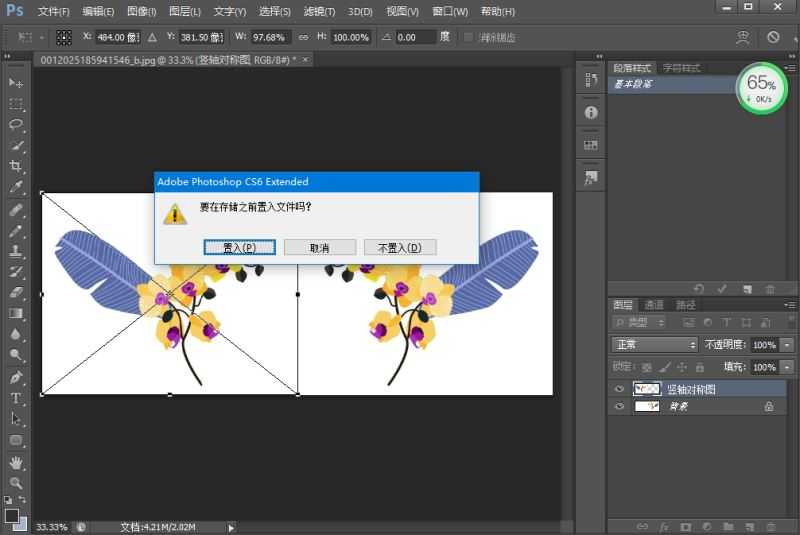Viewport: 800px width, 535px height.
Task: Toggle the link width and height proportions icon
Action: click(x=303, y=37)
